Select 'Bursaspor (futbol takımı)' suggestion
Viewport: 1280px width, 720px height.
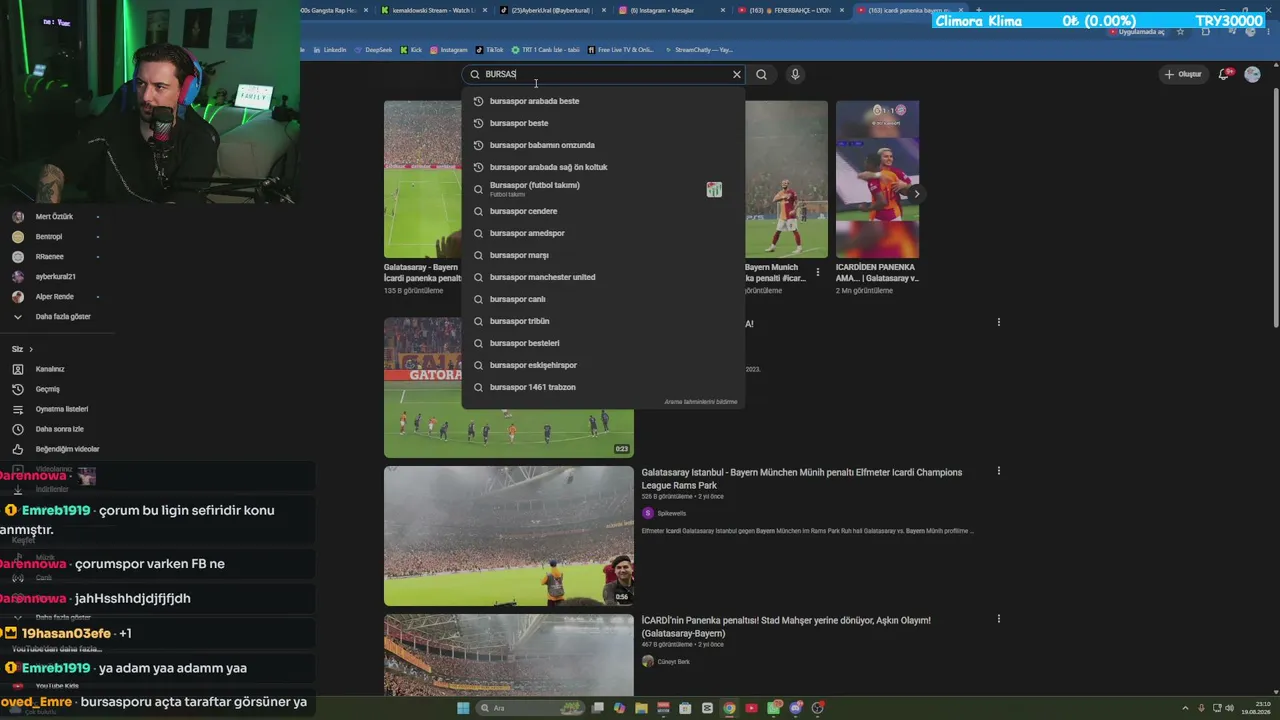click(x=603, y=189)
